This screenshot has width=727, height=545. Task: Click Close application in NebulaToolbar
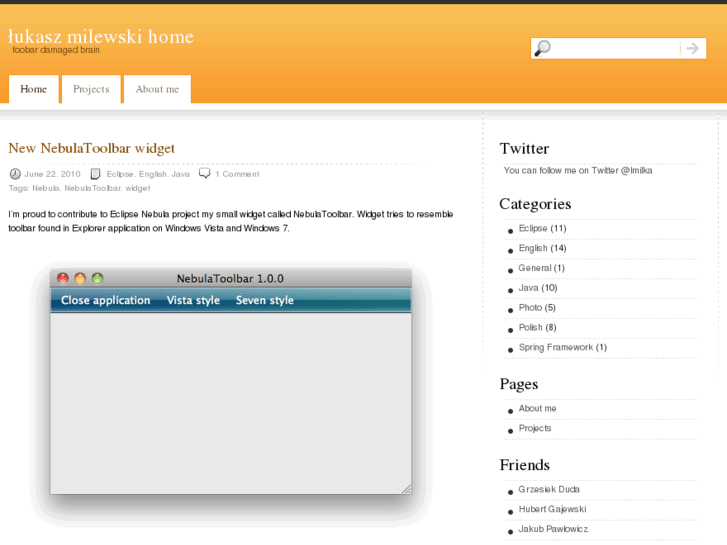coord(106,301)
